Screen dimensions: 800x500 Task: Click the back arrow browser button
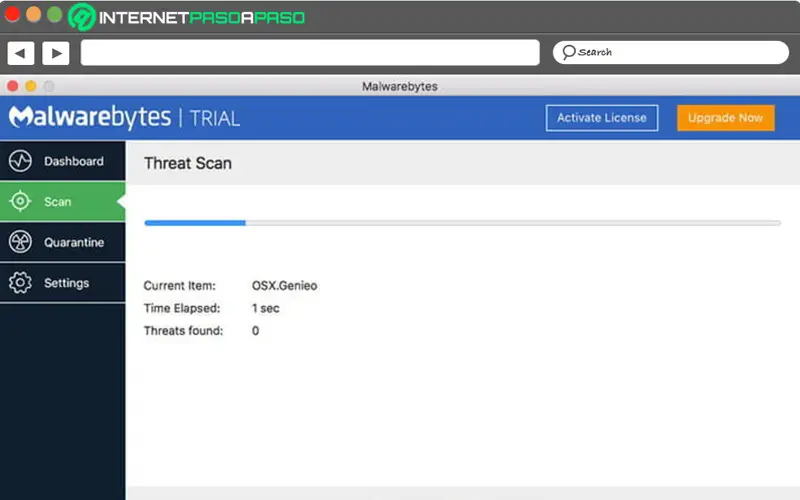tap(21, 53)
